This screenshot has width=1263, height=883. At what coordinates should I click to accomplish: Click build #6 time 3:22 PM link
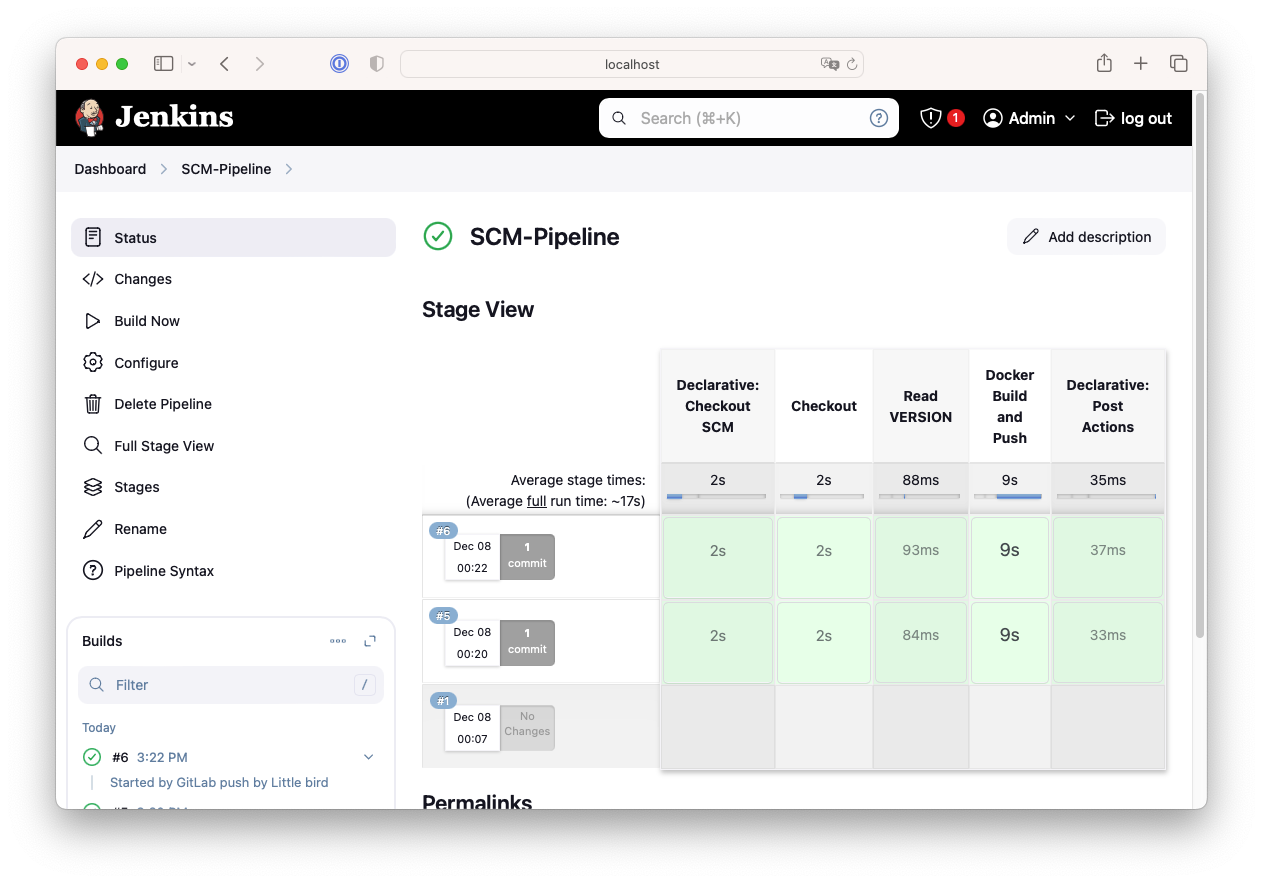coord(162,757)
